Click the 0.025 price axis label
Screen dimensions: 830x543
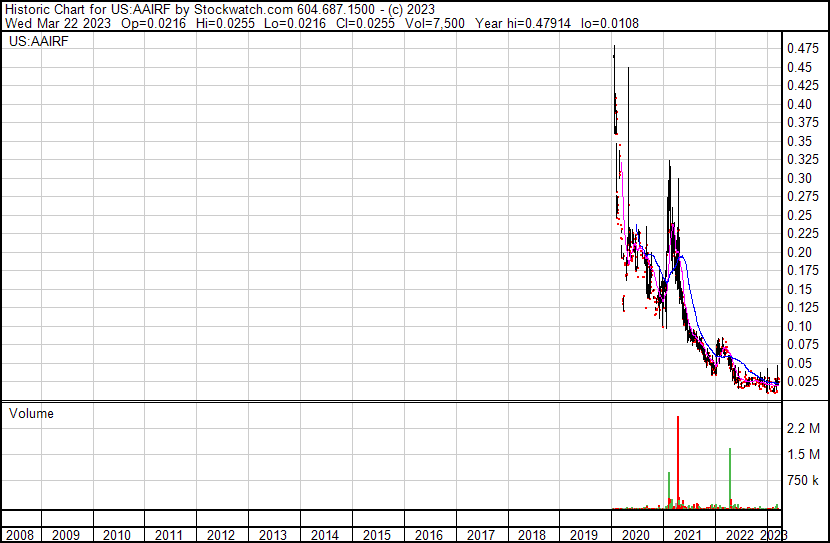802,381
